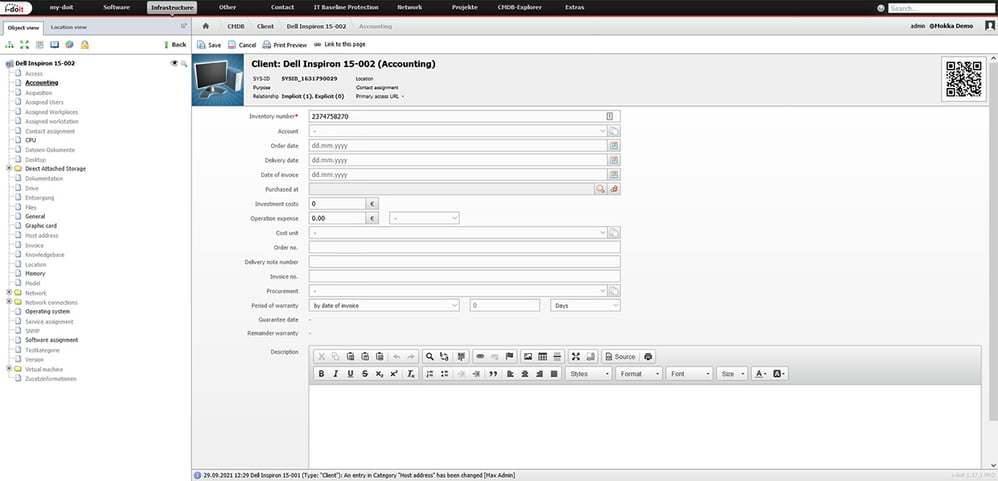Click remove formatting icon in editor
Screen dimensions: 998x481
tap(411, 374)
